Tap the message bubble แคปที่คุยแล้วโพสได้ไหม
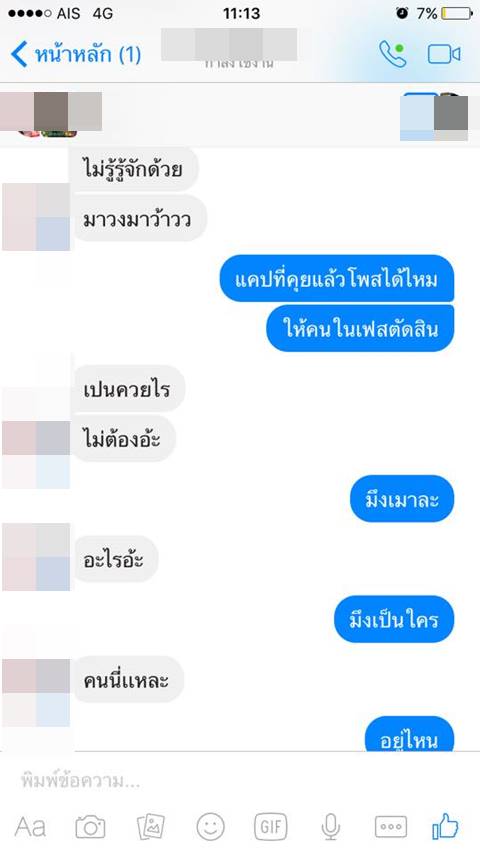The height and width of the screenshot is (855, 480). coord(337,279)
